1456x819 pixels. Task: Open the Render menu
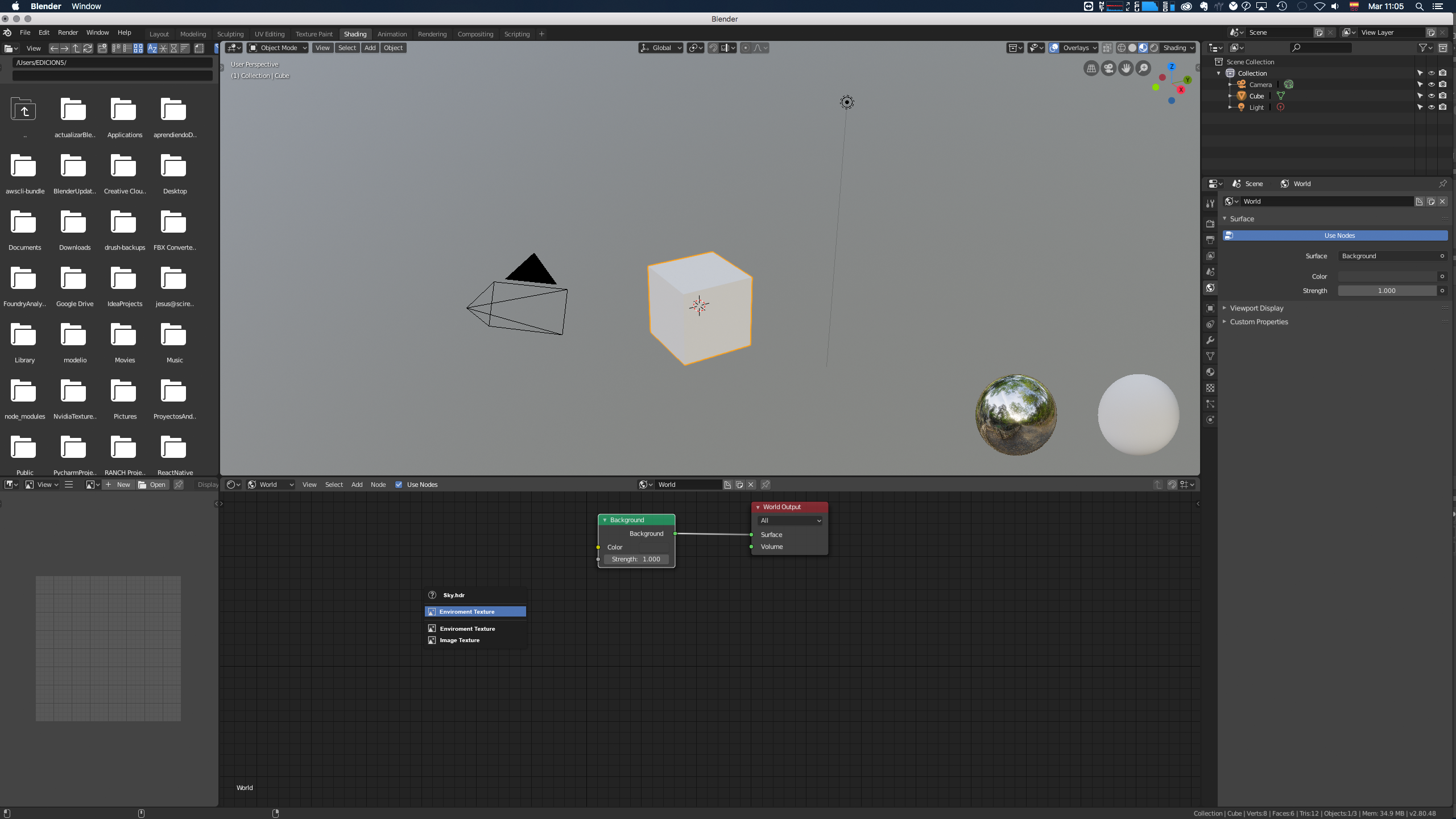click(x=68, y=32)
